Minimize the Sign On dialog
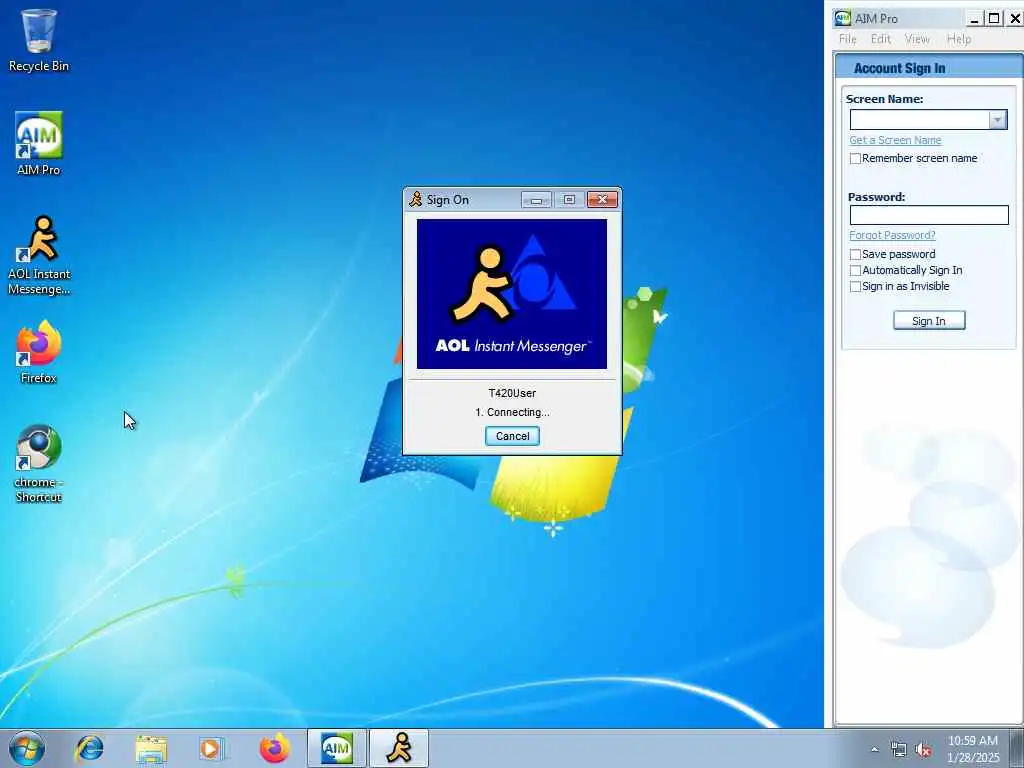 pyautogui.click(x=537, y=199)
